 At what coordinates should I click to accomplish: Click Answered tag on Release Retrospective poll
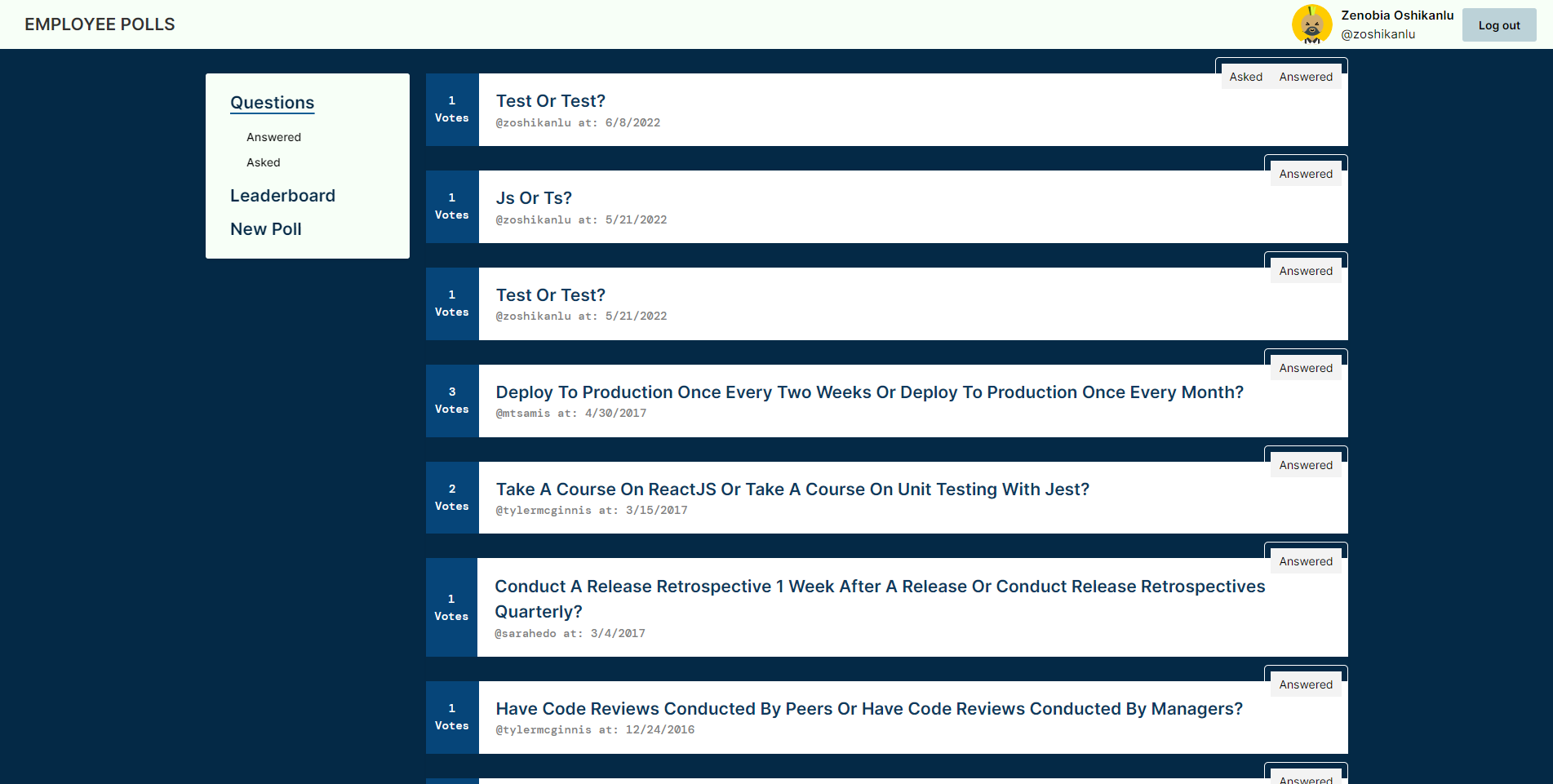coord(1306,561)
